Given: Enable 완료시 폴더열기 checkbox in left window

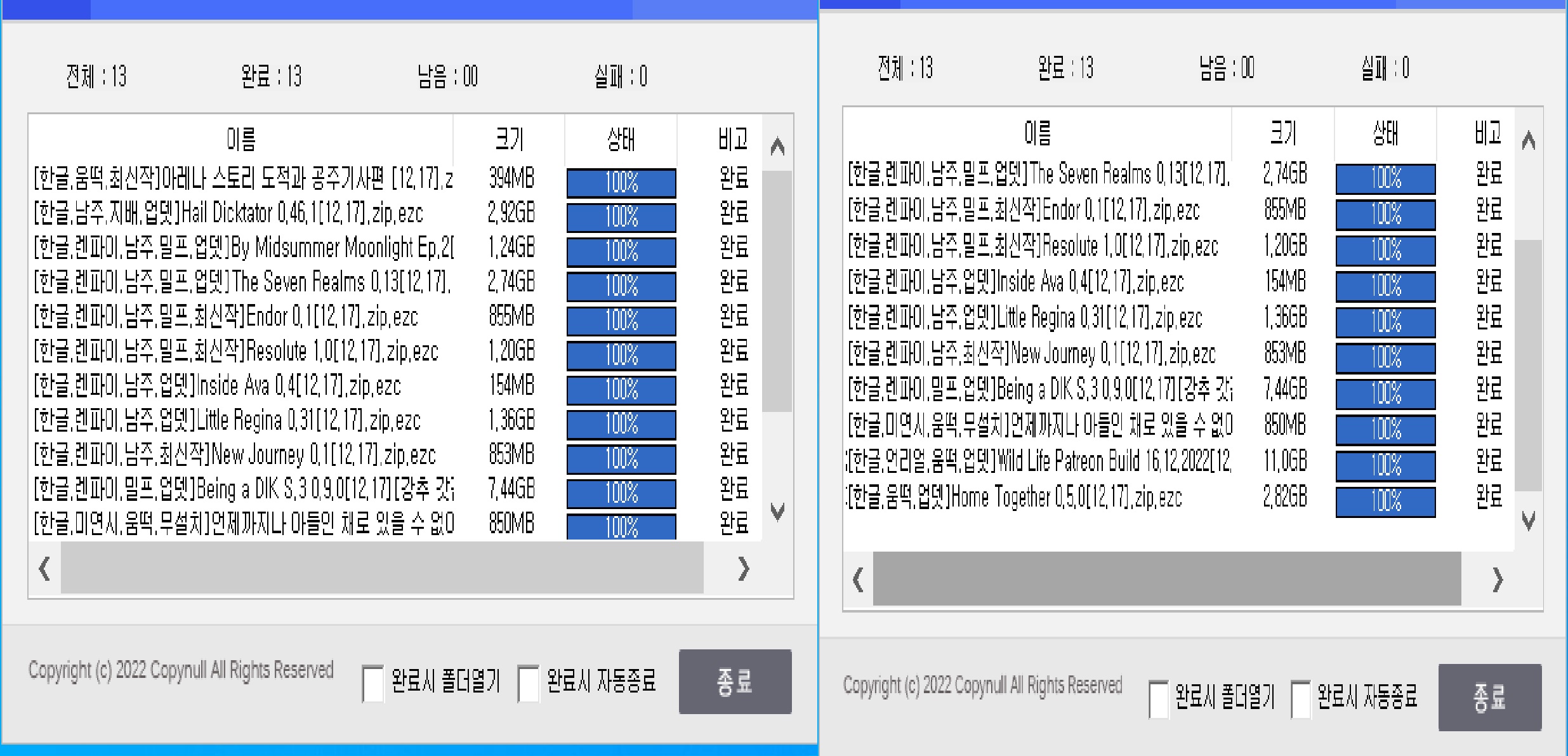Looking at the screenshot, I should [372, 684].
